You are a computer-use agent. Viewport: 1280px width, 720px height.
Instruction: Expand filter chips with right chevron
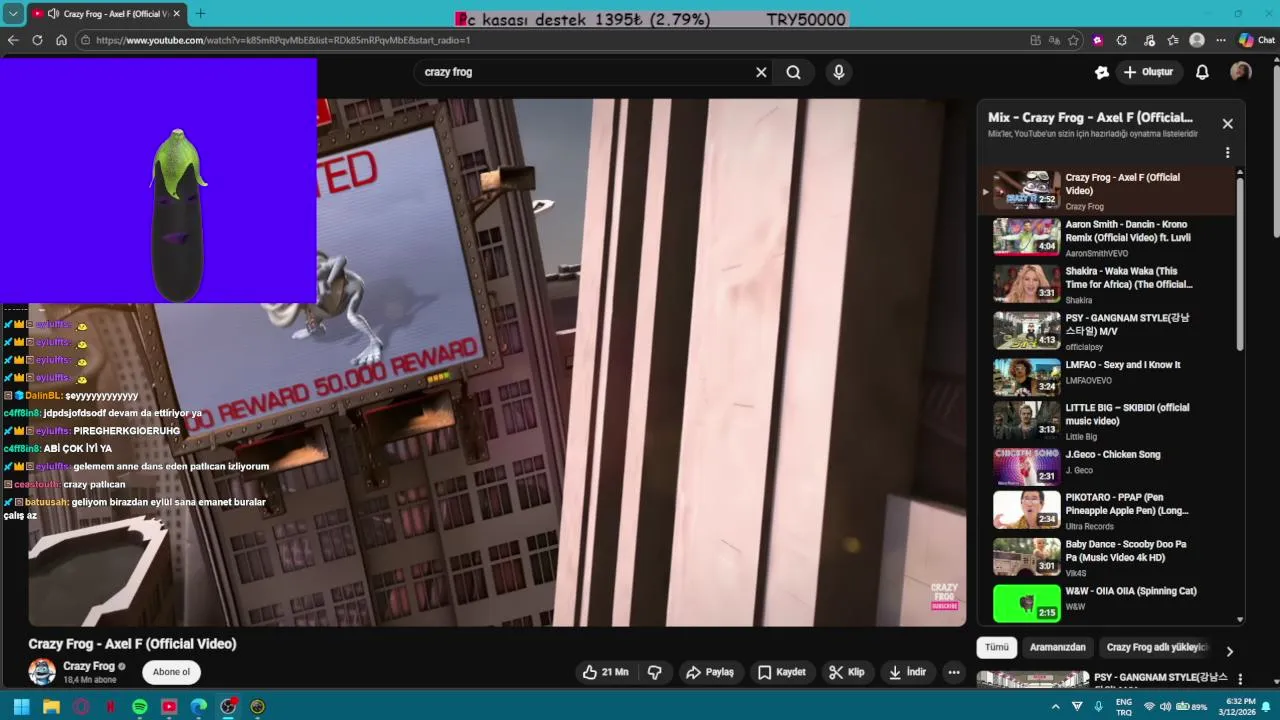(x=1230, y=651)
